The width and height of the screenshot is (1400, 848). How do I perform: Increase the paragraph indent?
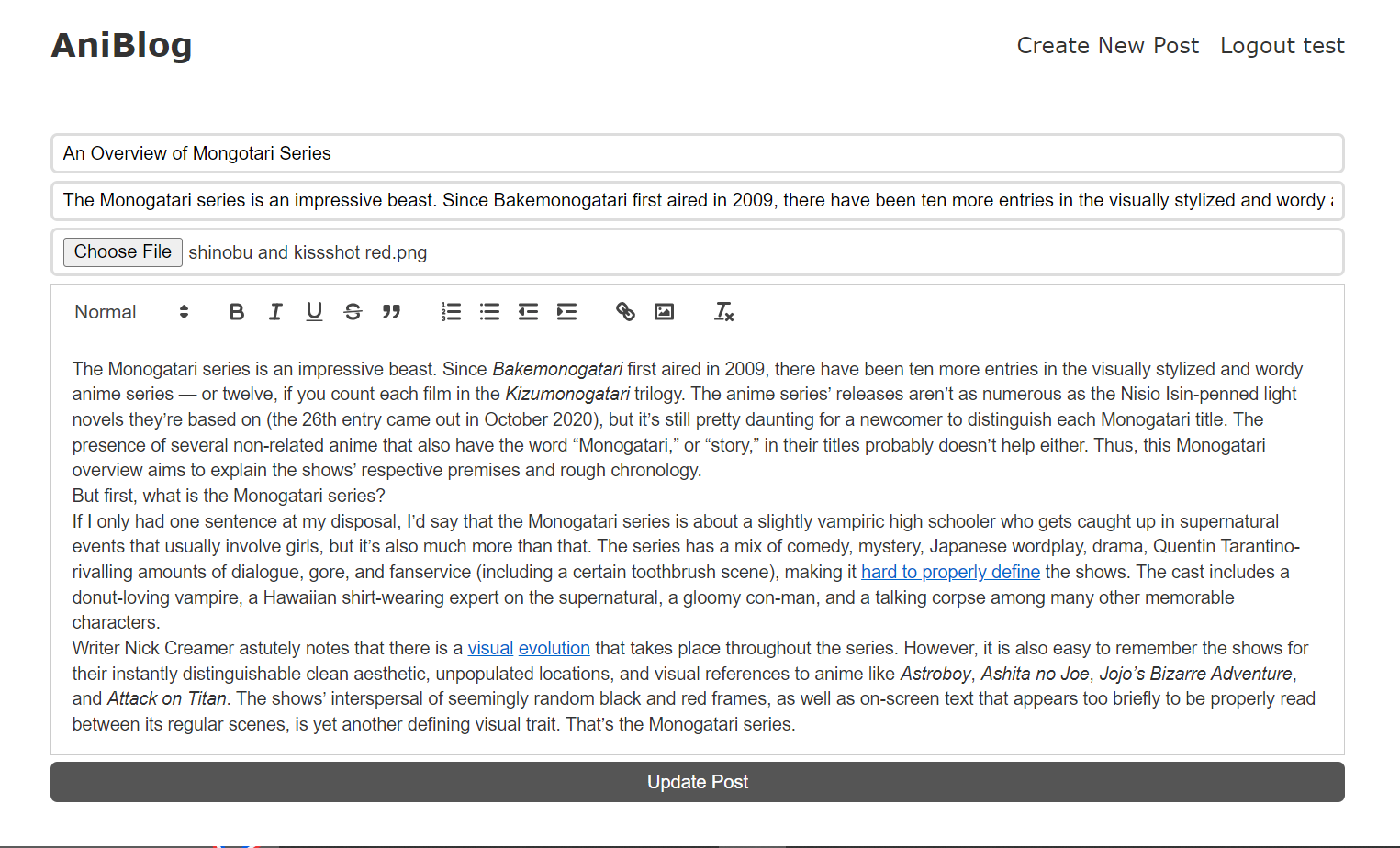click(566, 312)
